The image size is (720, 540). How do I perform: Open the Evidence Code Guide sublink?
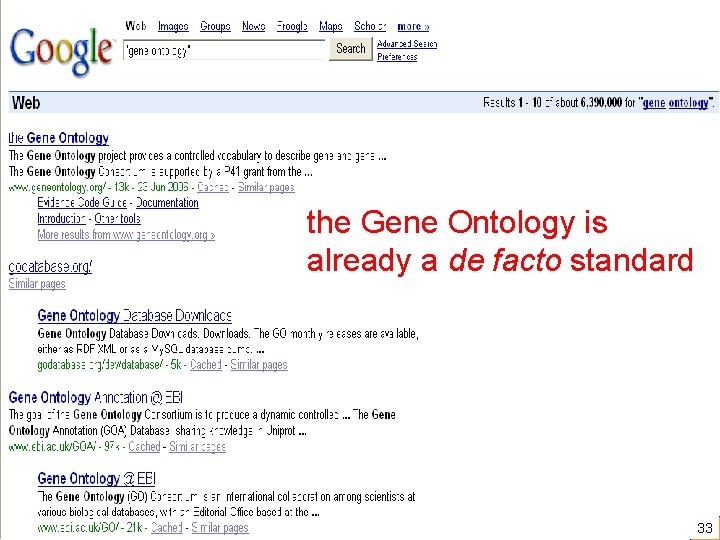[x=82, y=202]
